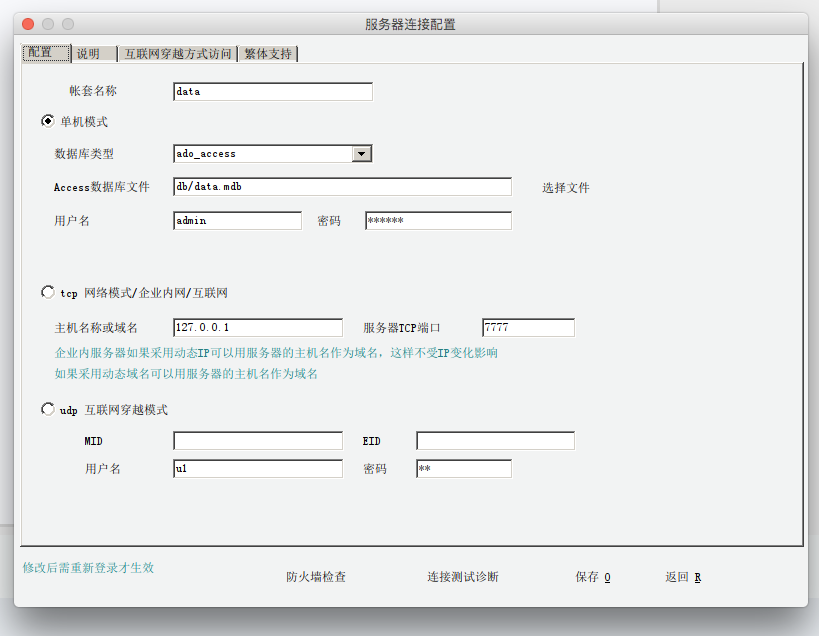Click the 帐套名称 input field
Screen dimensions: 819x636
[x=272, y=92]
